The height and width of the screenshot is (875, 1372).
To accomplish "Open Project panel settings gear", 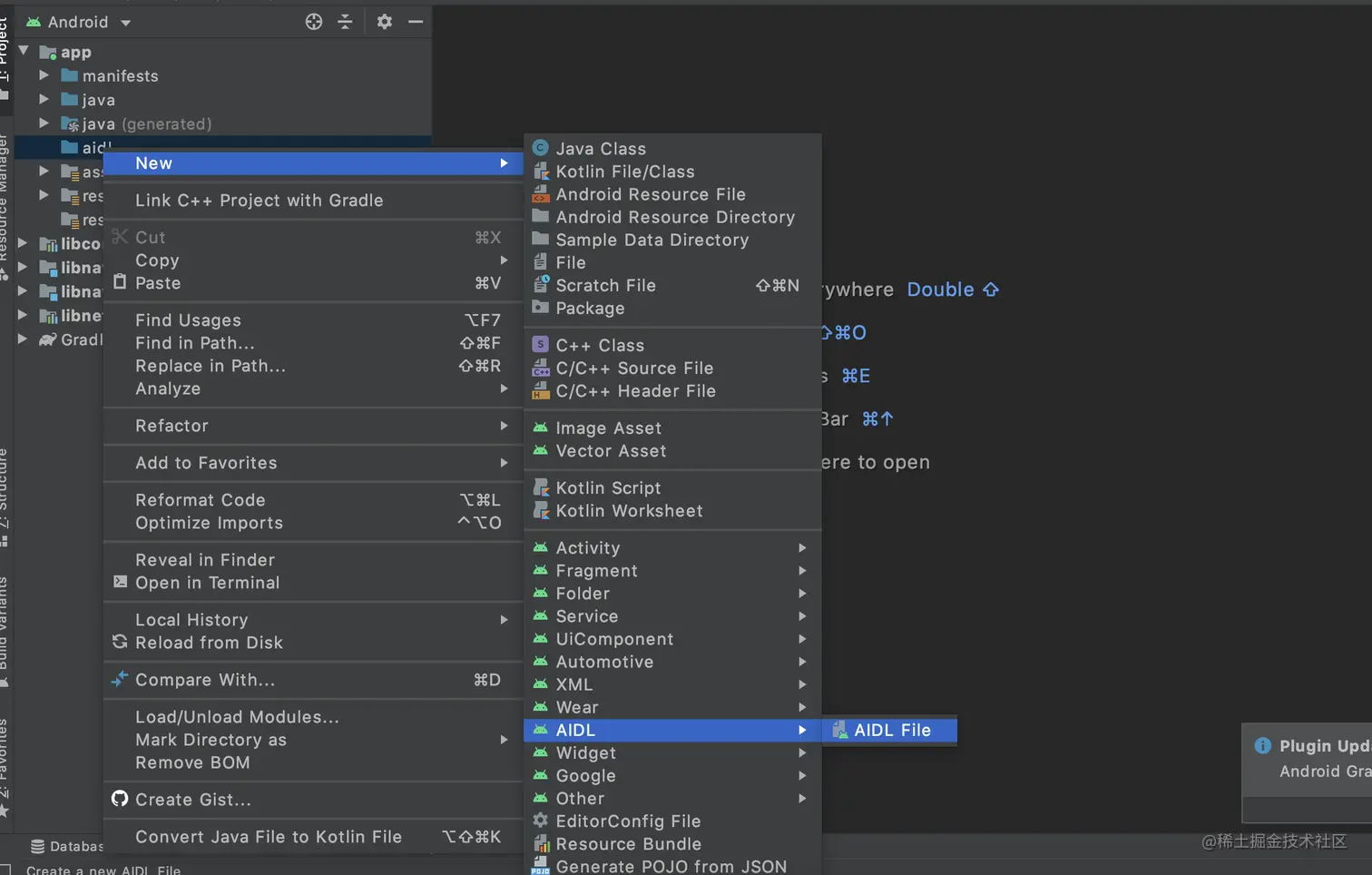I will [x=385, y=22].
